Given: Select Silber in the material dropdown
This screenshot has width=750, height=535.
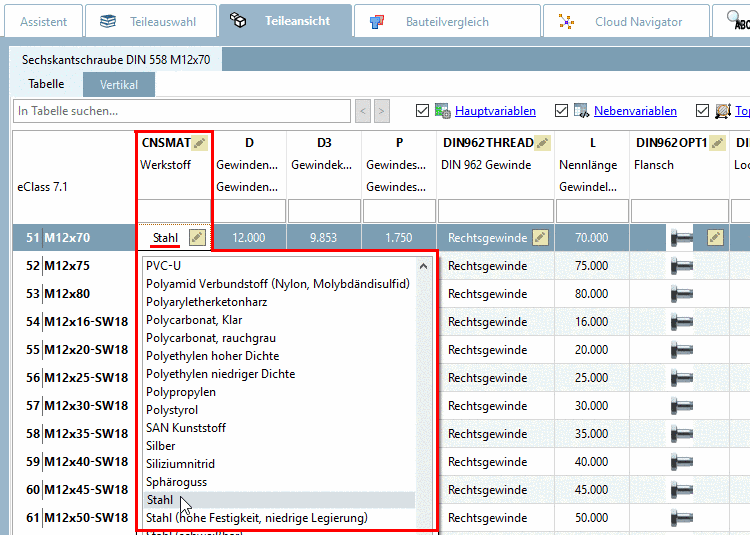Looking at the screenshot, I should click(x=280, y=446).
